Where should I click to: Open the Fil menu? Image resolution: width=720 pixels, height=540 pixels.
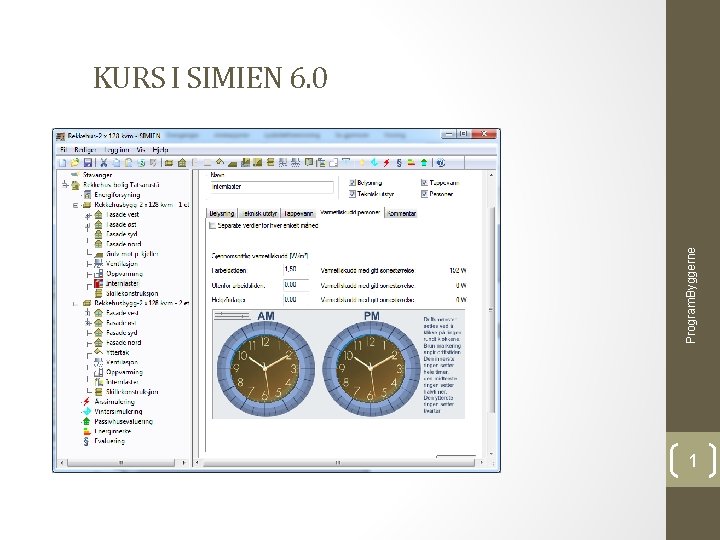[x=63, y=150]
